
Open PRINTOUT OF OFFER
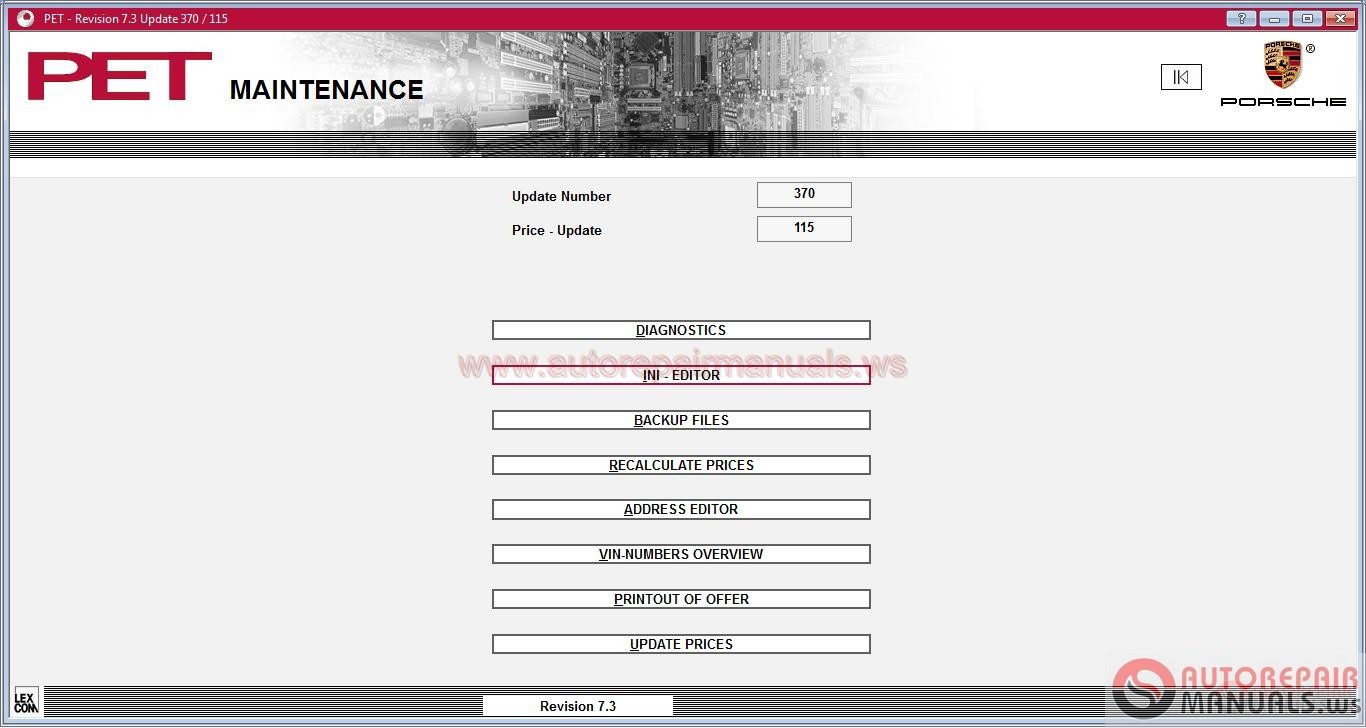681,599
